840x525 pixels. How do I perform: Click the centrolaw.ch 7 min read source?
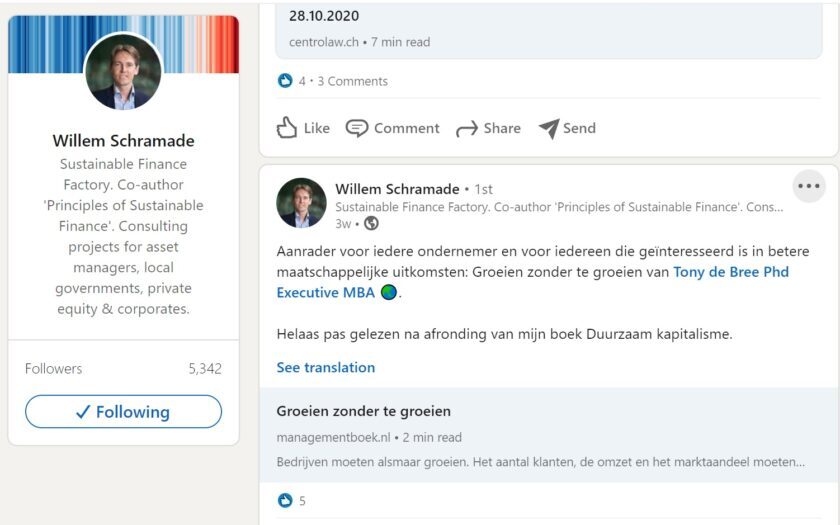point(359,42)
